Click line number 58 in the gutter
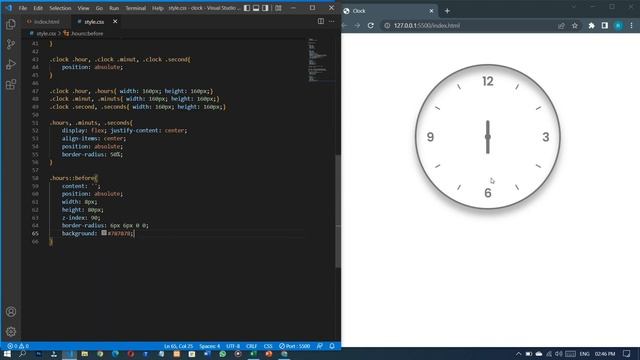 [35, 178]
